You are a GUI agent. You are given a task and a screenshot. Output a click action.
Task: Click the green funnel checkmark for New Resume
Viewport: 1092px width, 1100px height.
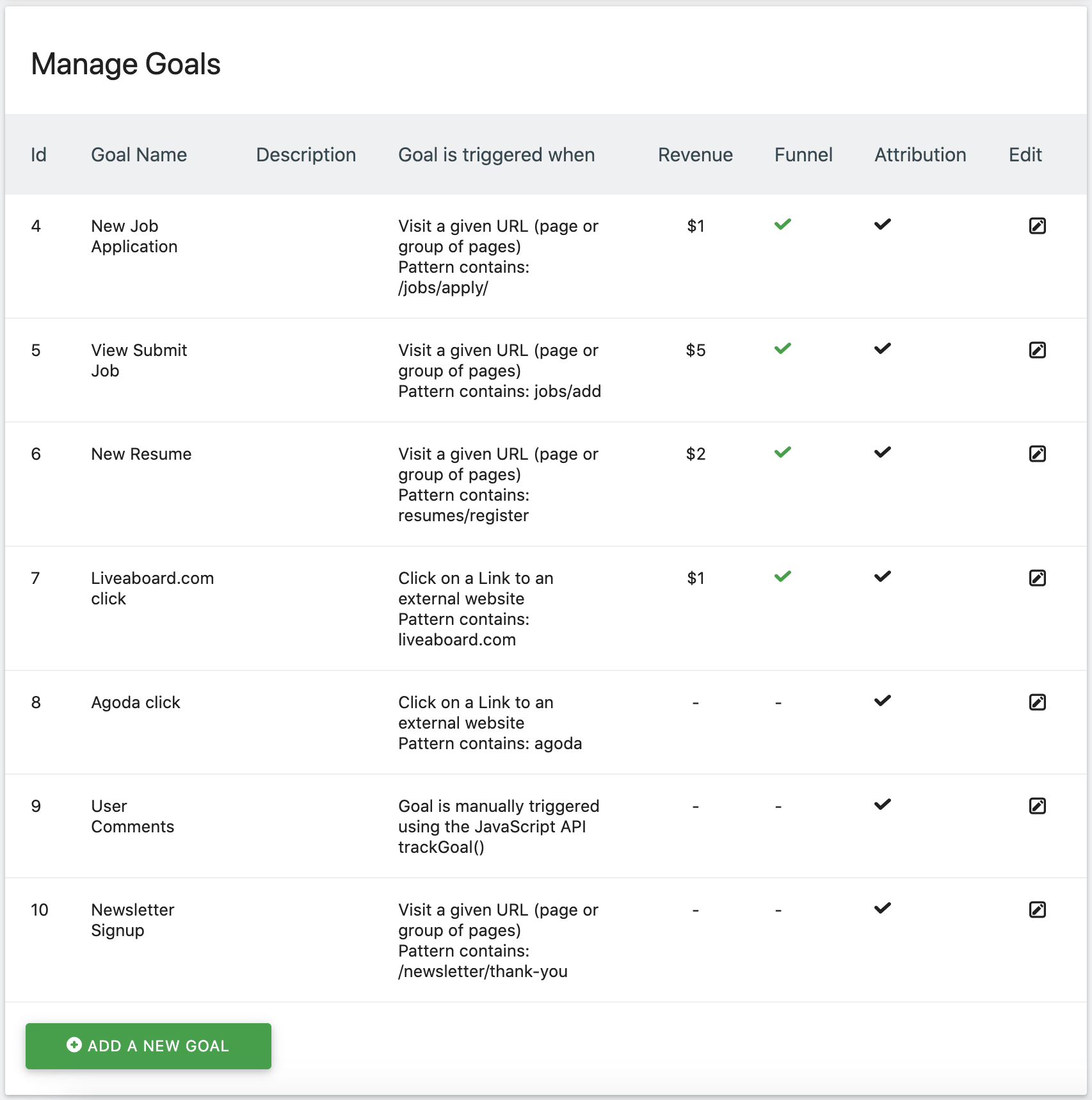(x=782, y=453)
